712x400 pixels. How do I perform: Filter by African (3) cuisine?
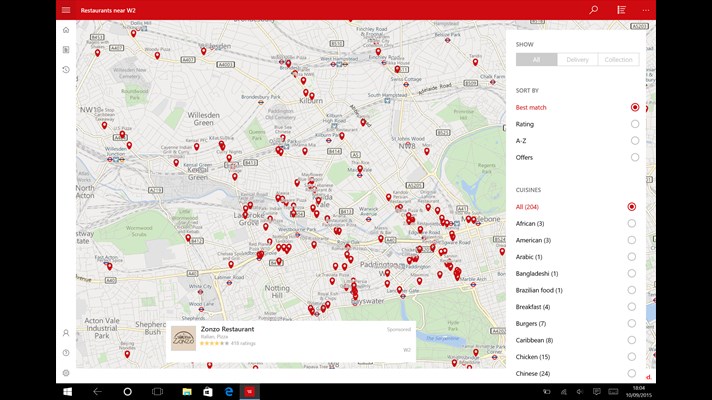coord(576,223)
